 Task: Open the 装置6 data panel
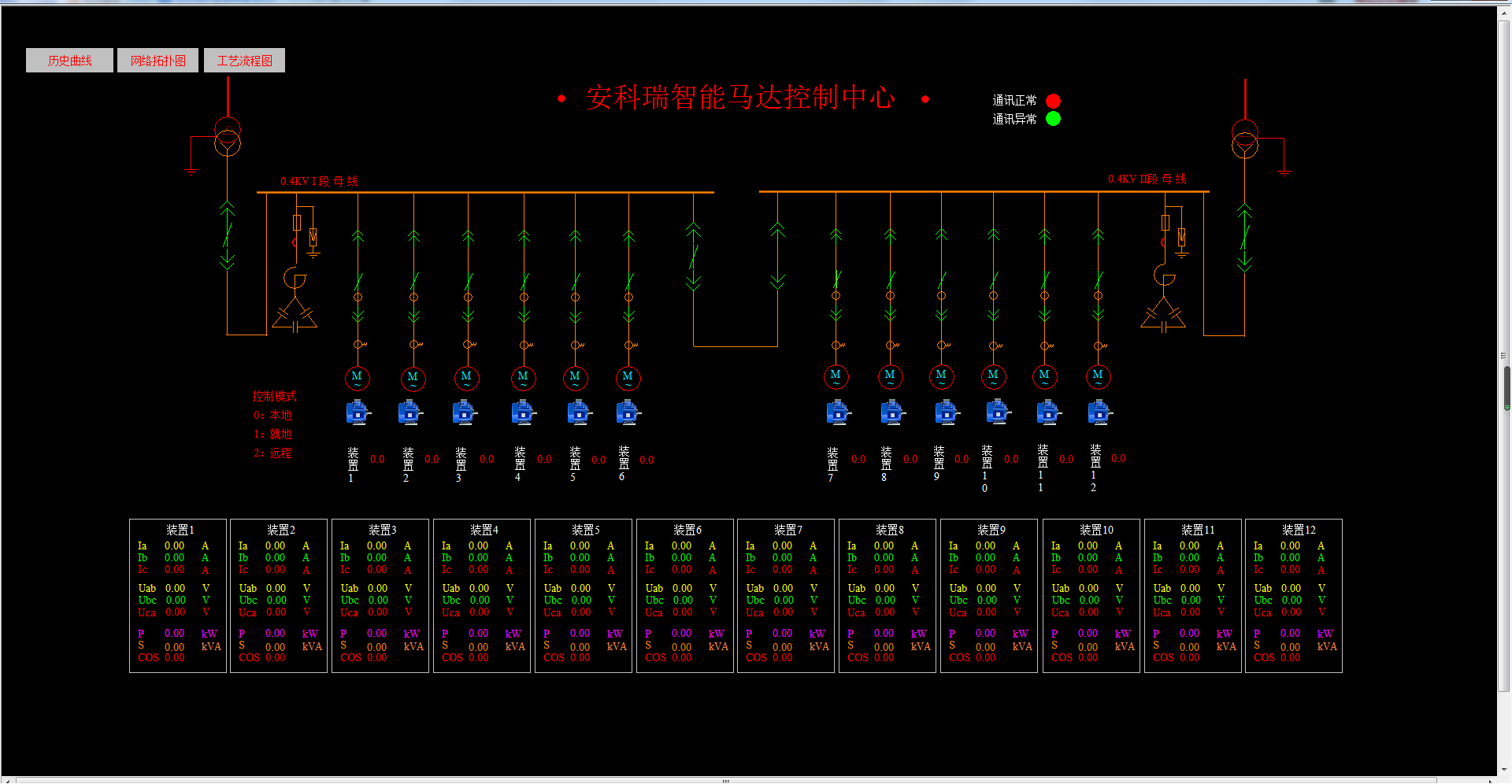coord(685,596)
